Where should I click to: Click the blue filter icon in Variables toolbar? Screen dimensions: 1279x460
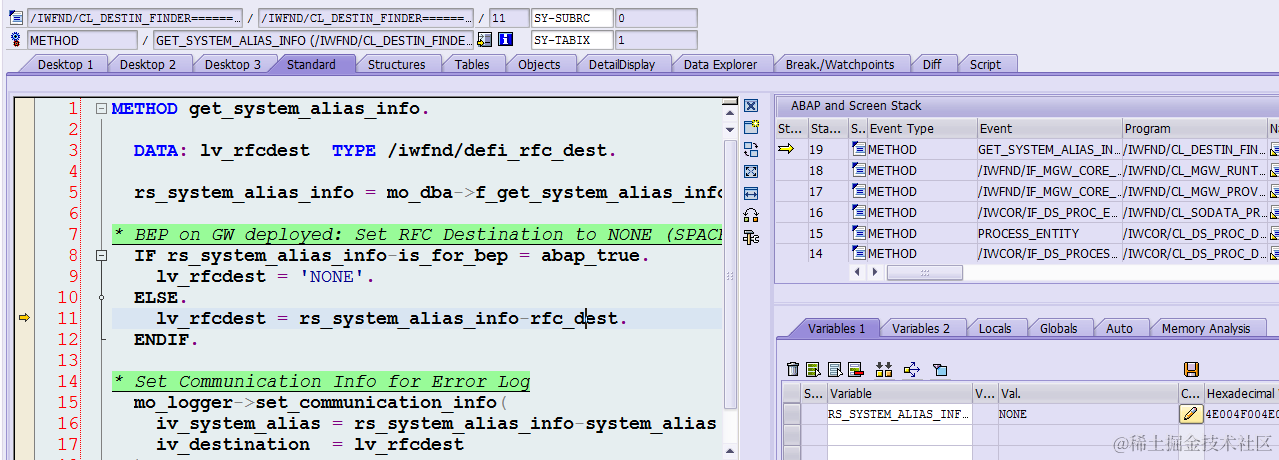tap(939, 370)
